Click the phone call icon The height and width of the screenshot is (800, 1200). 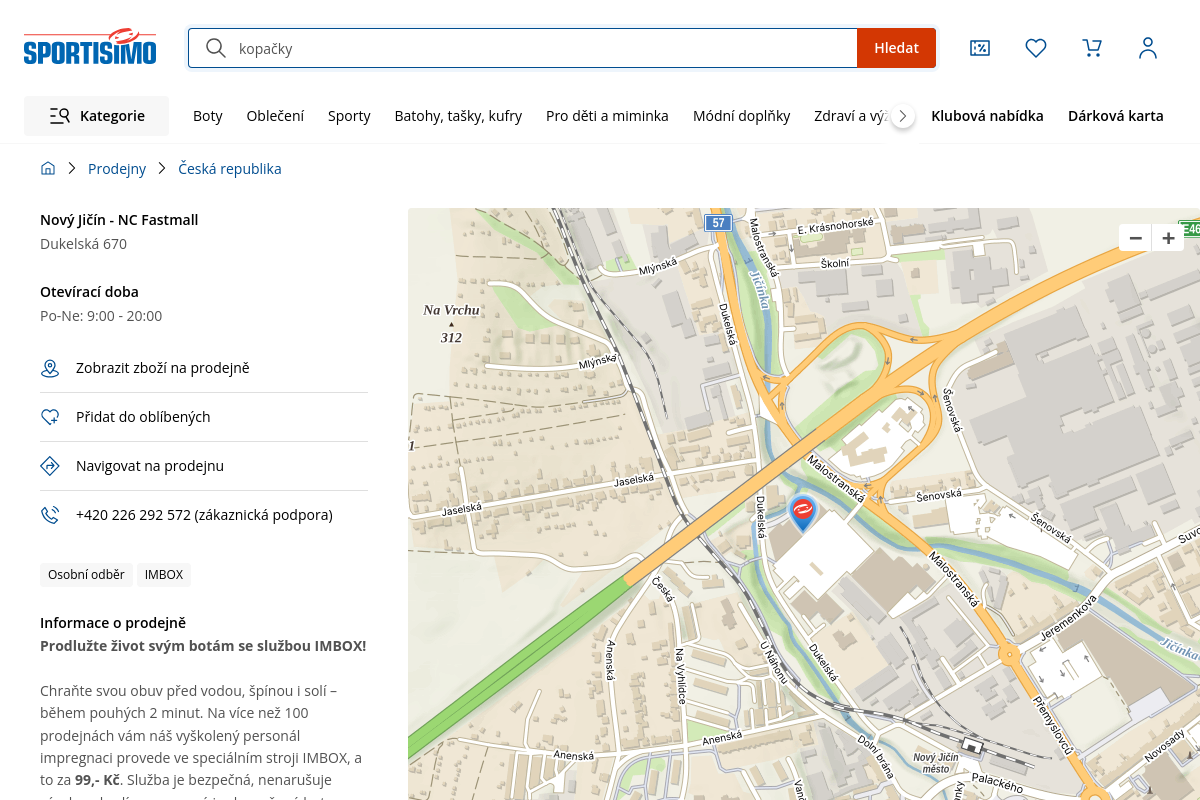50,515
